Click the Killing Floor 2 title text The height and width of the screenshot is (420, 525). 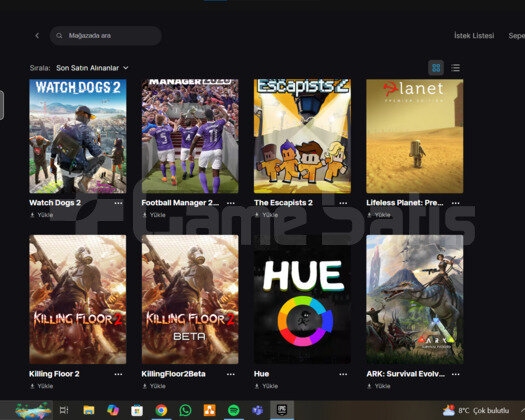coord(54,374)
